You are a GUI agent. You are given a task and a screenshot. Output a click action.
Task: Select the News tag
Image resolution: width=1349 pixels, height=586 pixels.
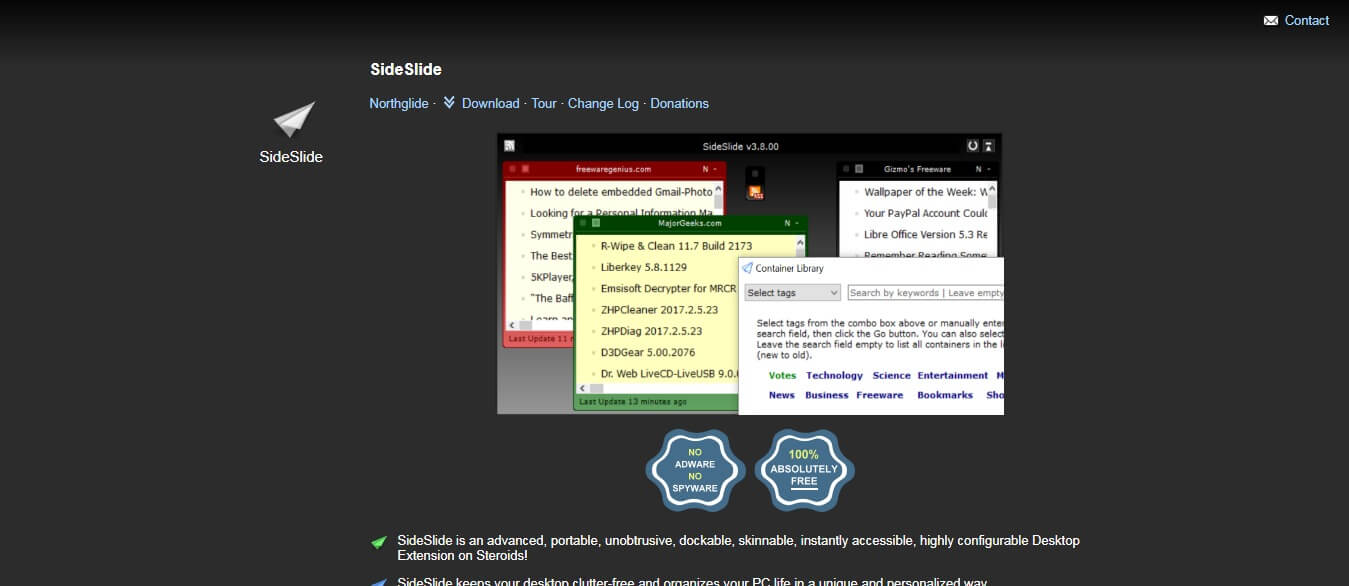pyautogui.click(x=782, y=395)
